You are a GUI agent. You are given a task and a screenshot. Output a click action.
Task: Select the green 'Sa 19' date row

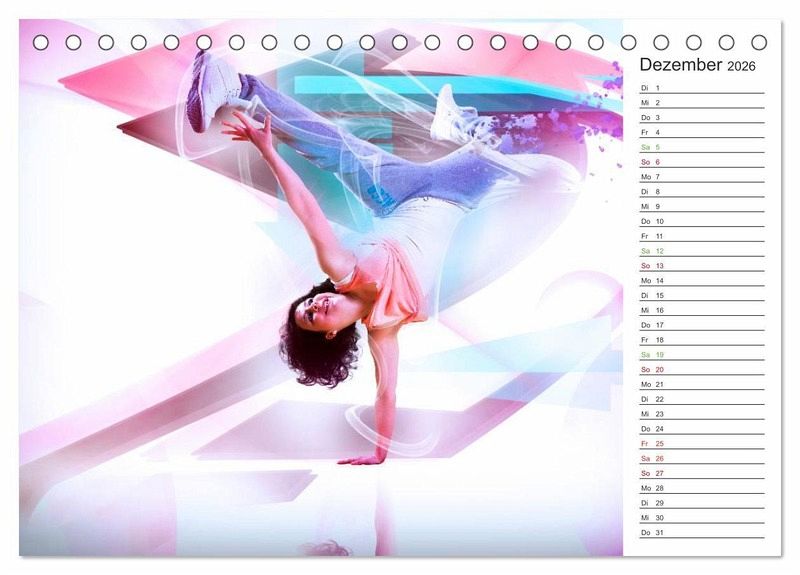(x=702, y=354)
